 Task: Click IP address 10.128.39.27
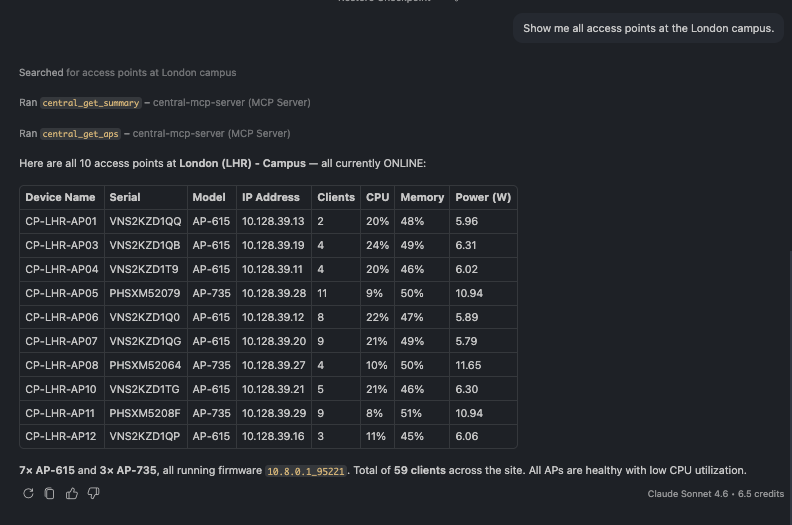273,365
